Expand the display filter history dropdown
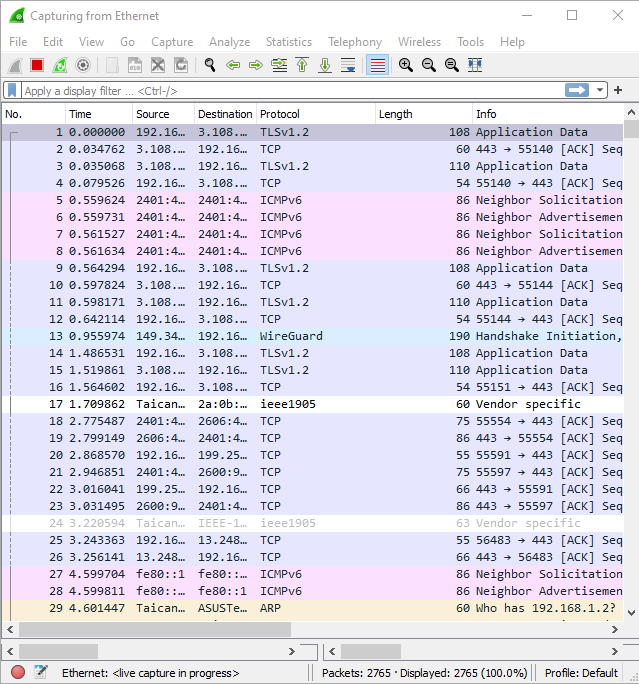 (600, 90)
